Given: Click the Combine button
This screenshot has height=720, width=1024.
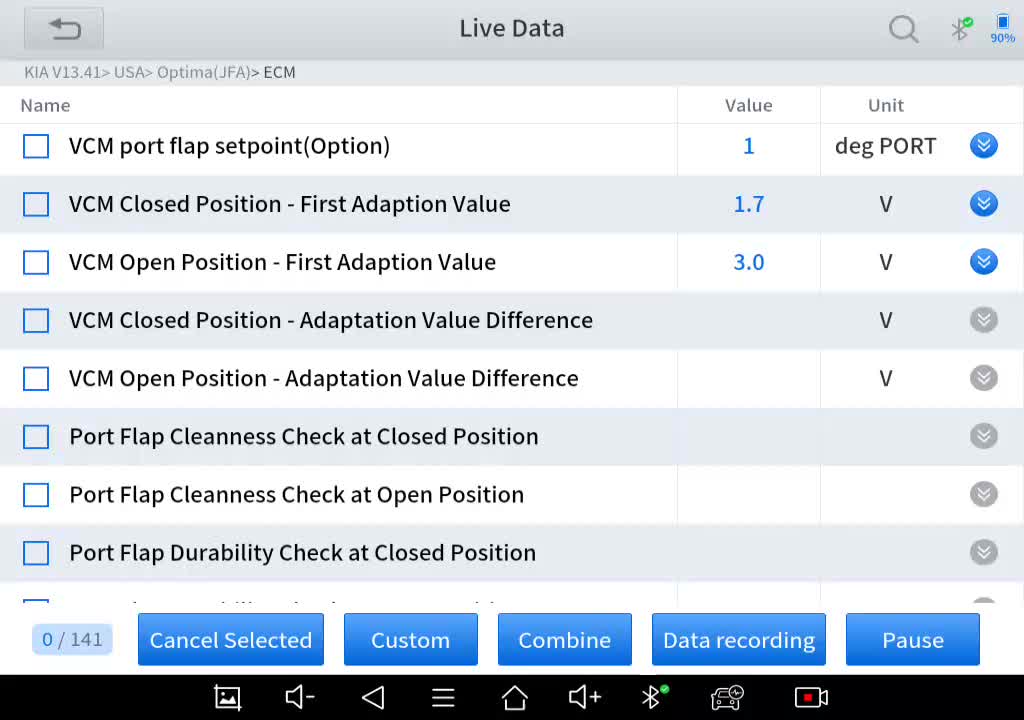Looking at the screenshot, I should point(565,640).
